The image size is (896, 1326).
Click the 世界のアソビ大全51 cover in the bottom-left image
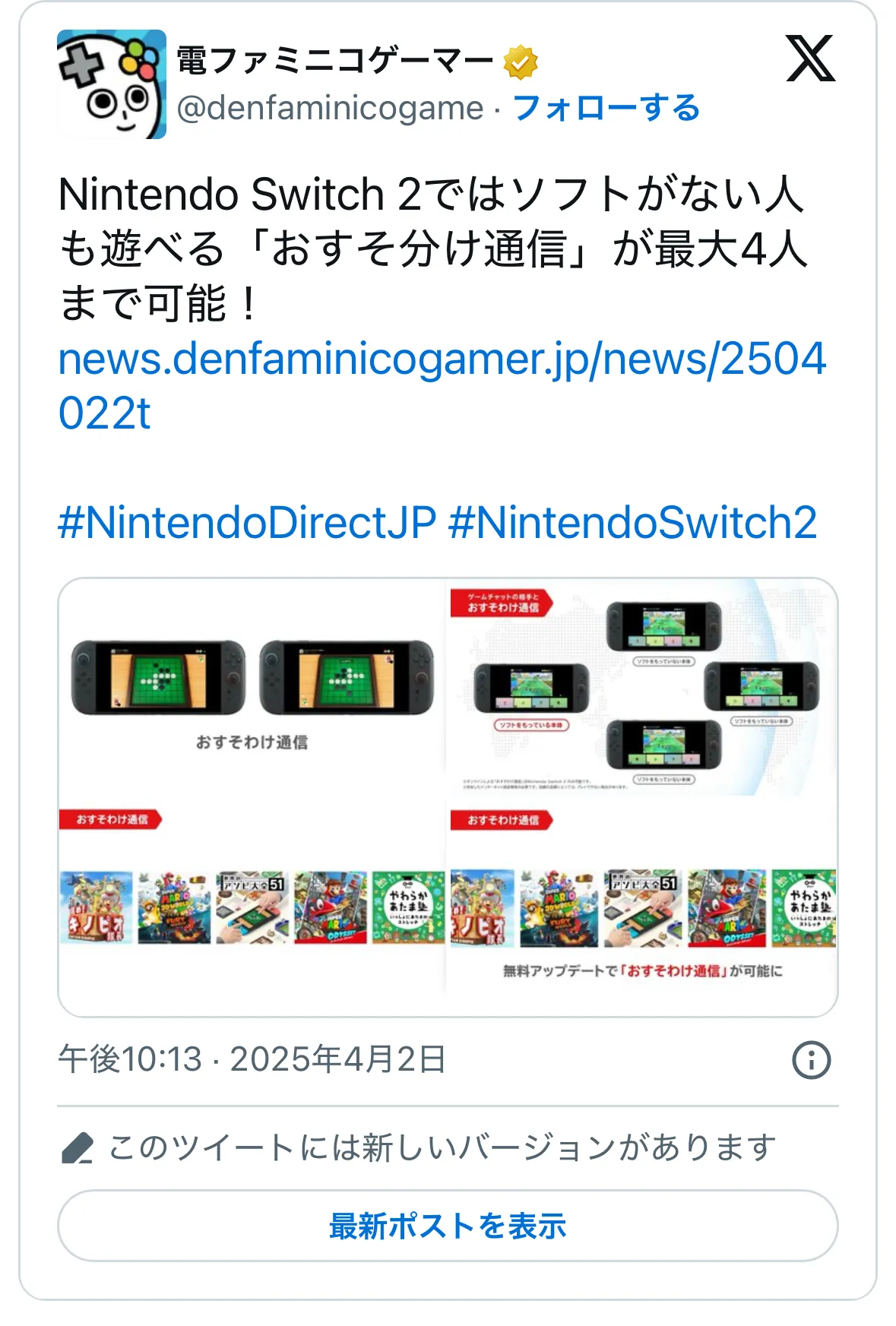coord(252,907)
